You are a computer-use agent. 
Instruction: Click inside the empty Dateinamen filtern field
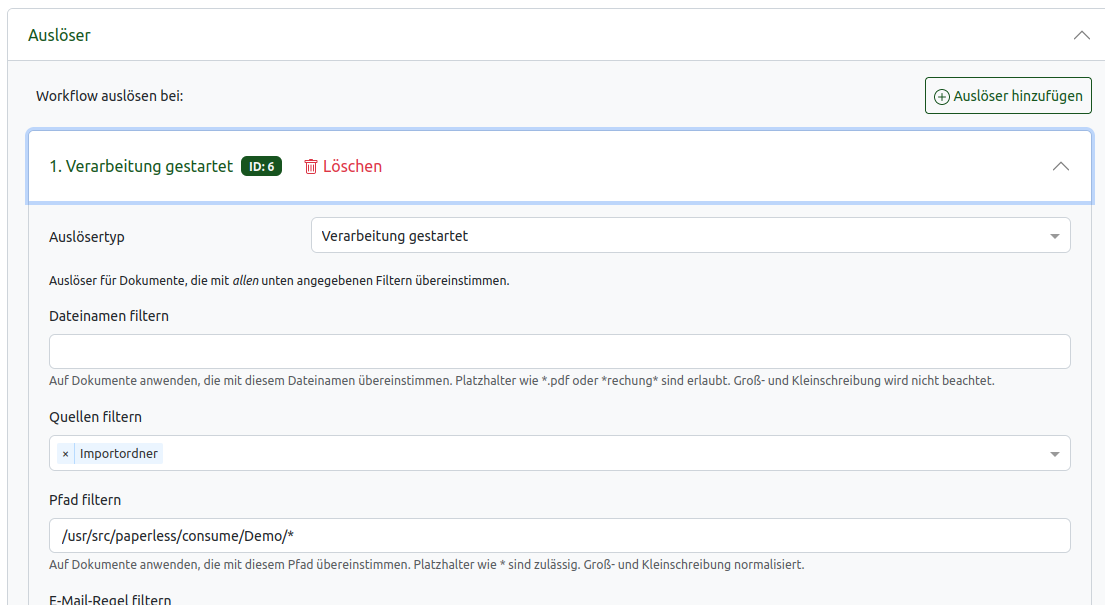(558, 351)
